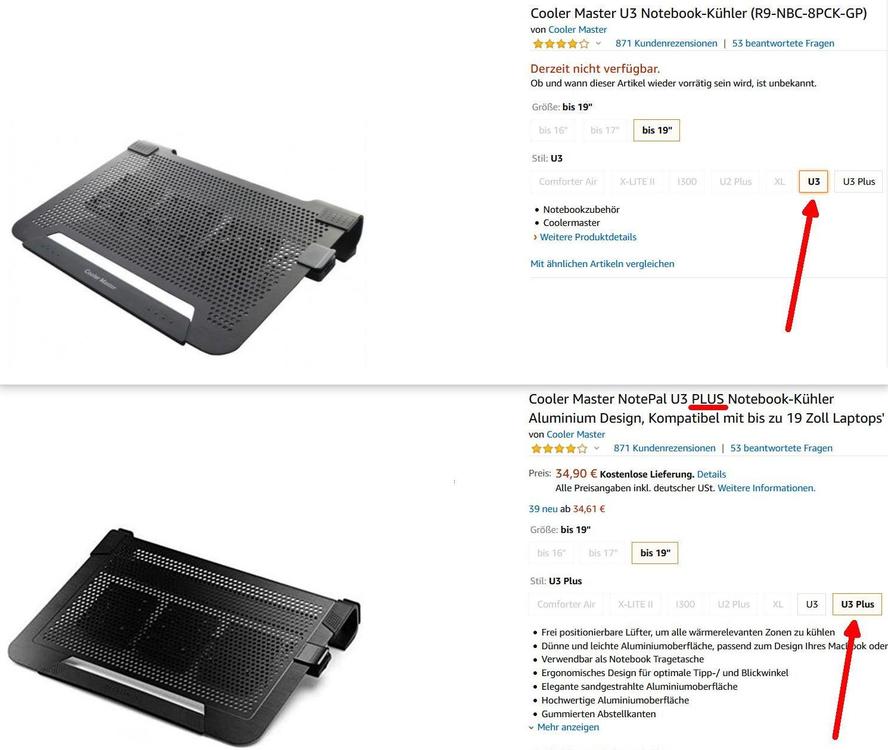The width and height of the screenshot is (888, 750).
Task: Click star rating icon in top listing
Action: pyautogui.click(x=561, y=44)
